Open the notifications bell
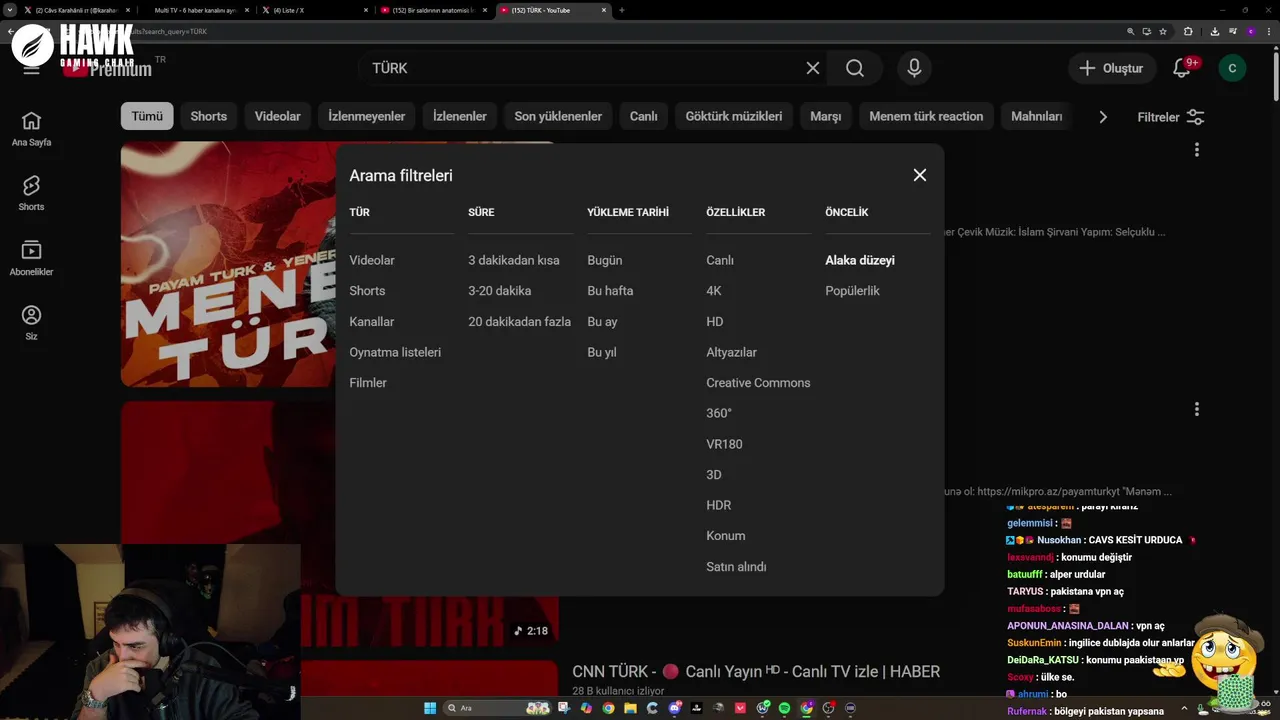The width and height of the screenshot is (1280, 720). [x=1182, y=68]
